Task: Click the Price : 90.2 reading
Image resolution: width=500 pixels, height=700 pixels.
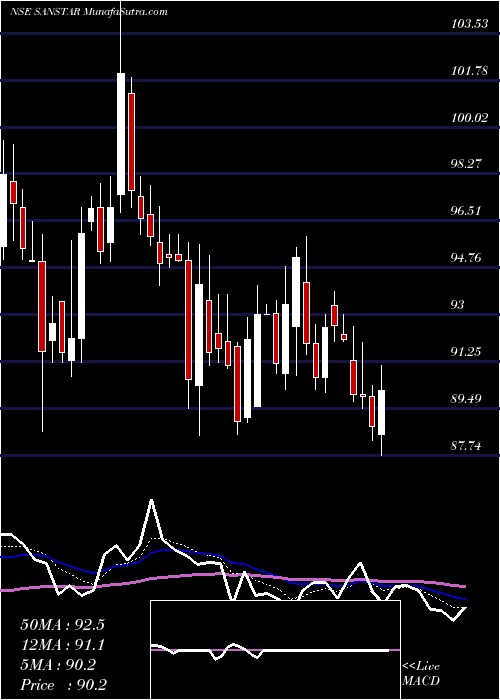Action: click(x=63, y=684)
